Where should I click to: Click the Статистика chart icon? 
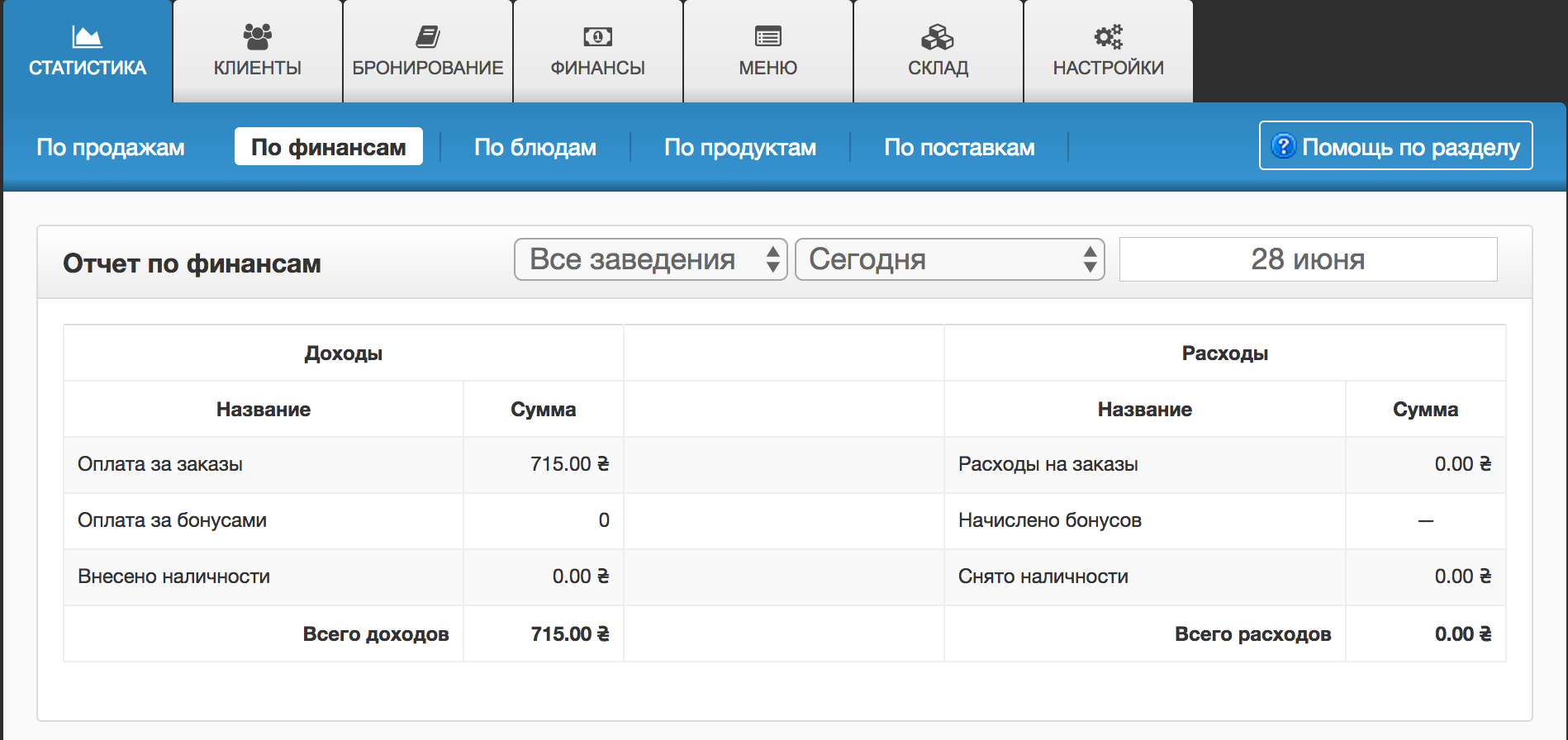click(x=87, y=36)
